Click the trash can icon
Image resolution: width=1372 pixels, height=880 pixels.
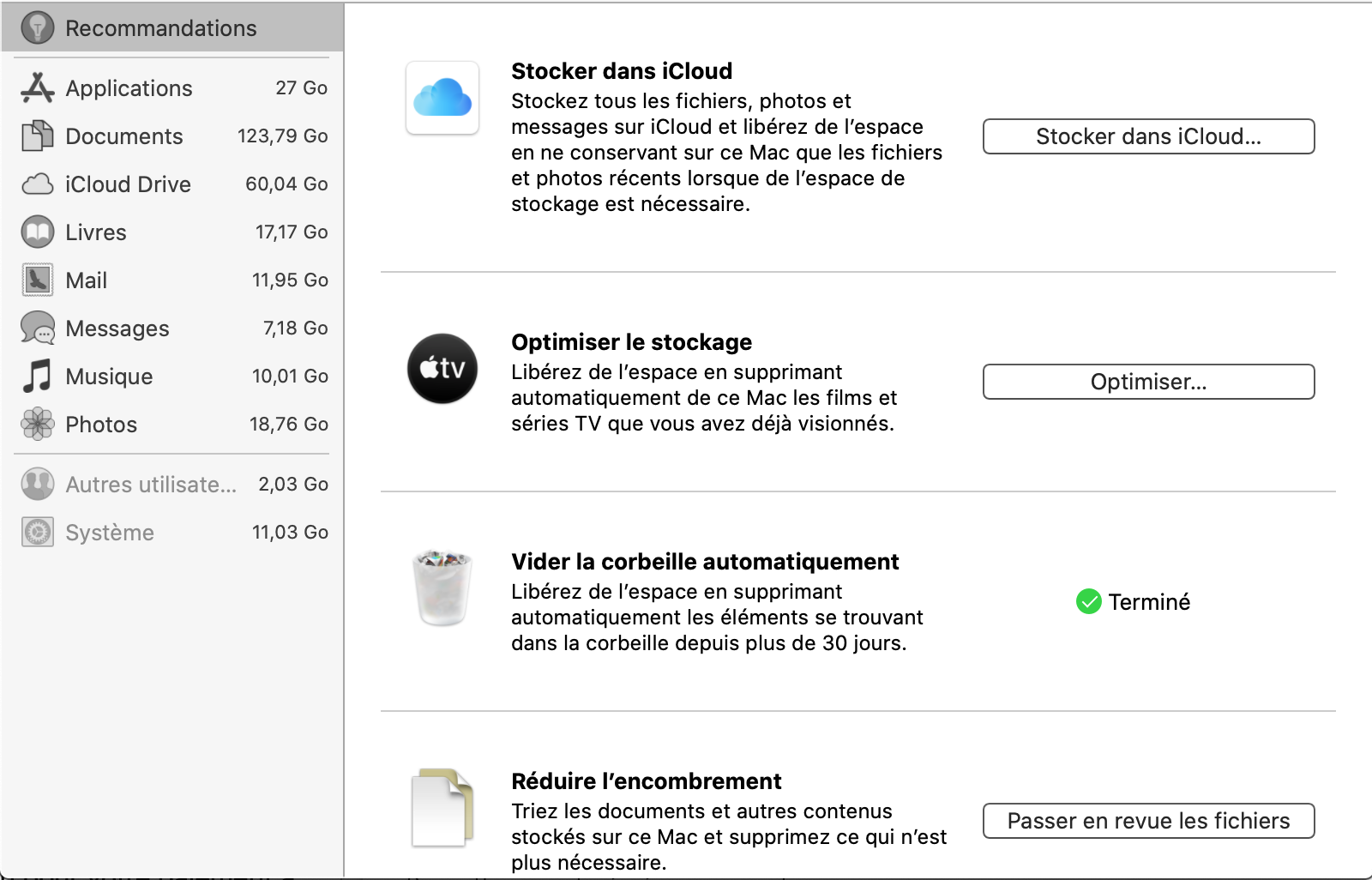click(x=442, y=588)
